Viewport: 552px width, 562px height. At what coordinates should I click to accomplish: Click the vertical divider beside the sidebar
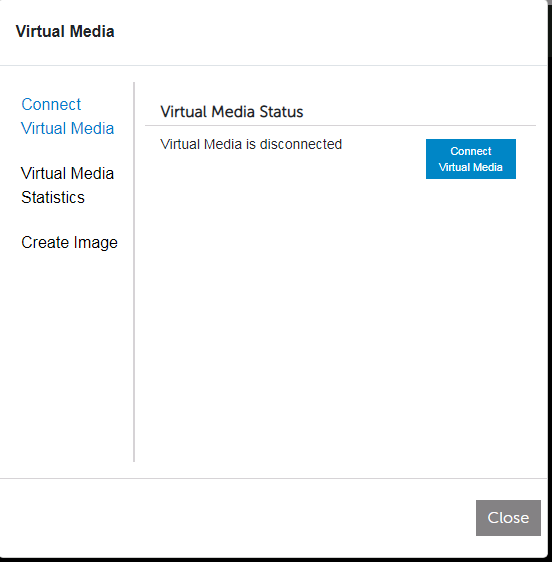click(x=134, y=272)
